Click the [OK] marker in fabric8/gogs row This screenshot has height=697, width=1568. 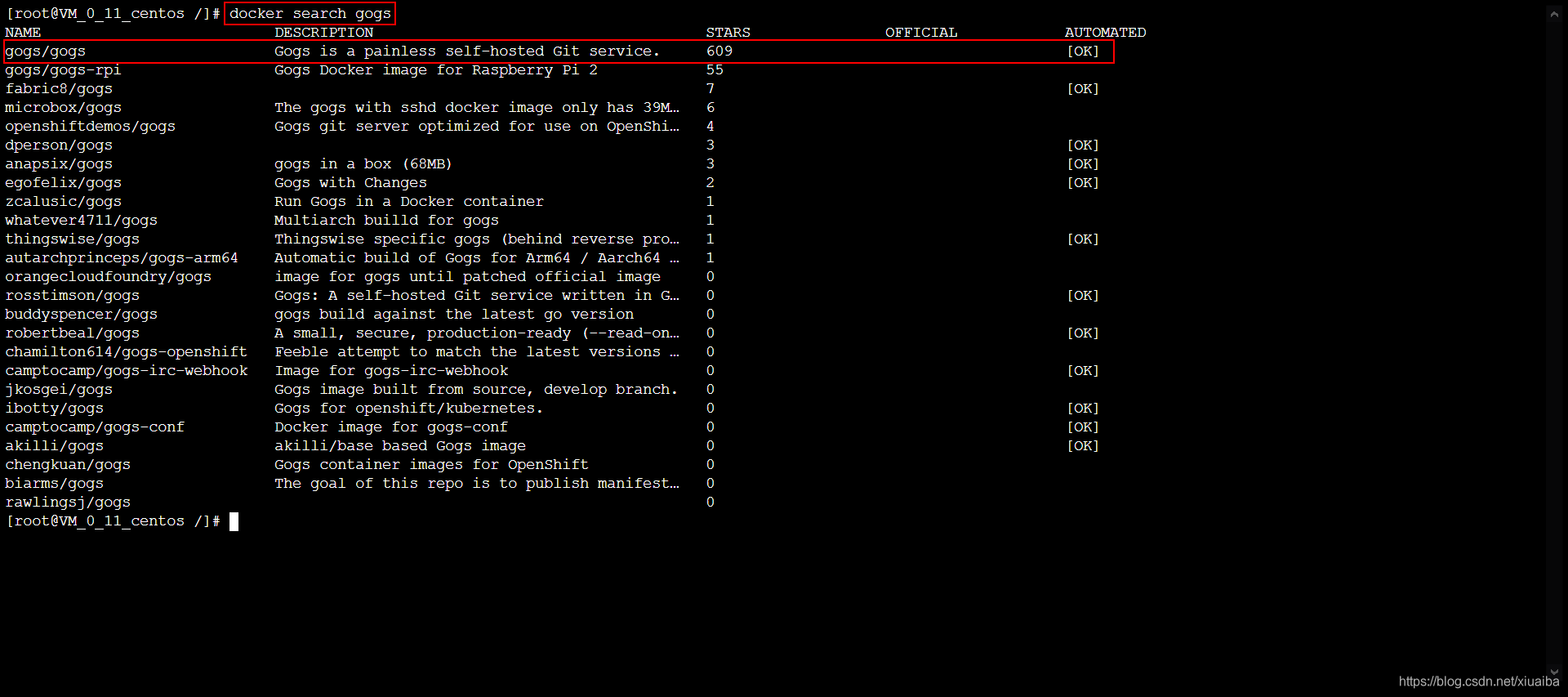pos(1083,89)
